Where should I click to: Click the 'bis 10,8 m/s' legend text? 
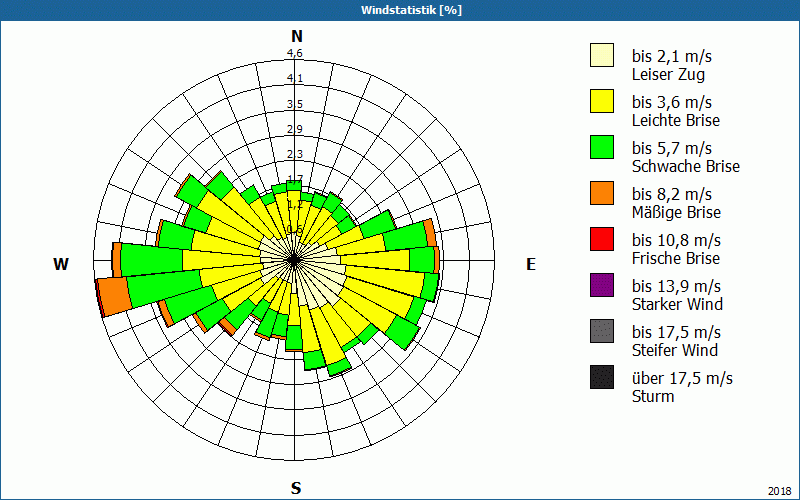click(x=676, y=240)
